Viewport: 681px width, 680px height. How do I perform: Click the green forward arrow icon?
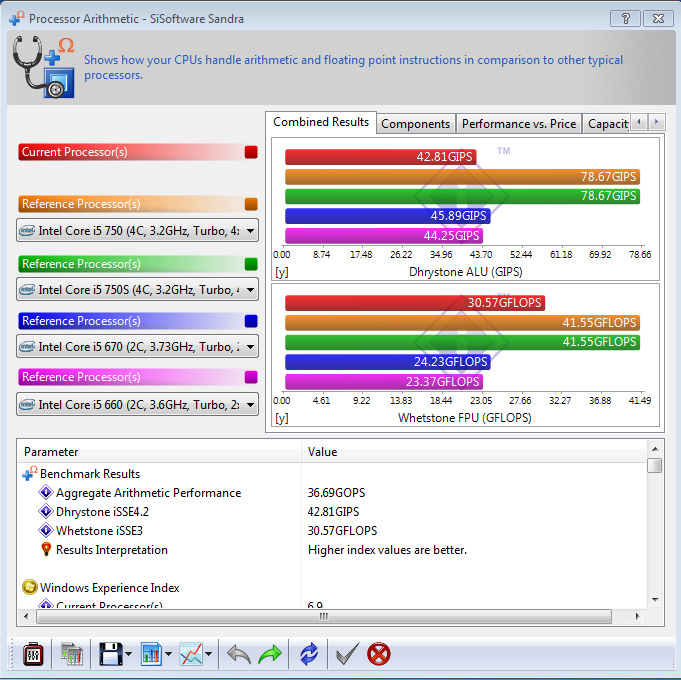[x=270, y=654]
